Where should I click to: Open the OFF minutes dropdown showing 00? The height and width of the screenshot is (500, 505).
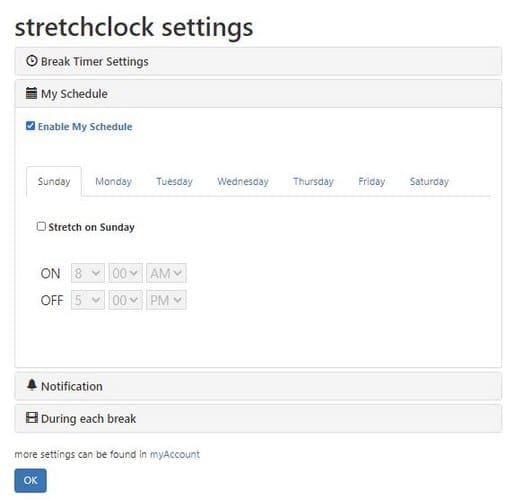pos(125,300)
